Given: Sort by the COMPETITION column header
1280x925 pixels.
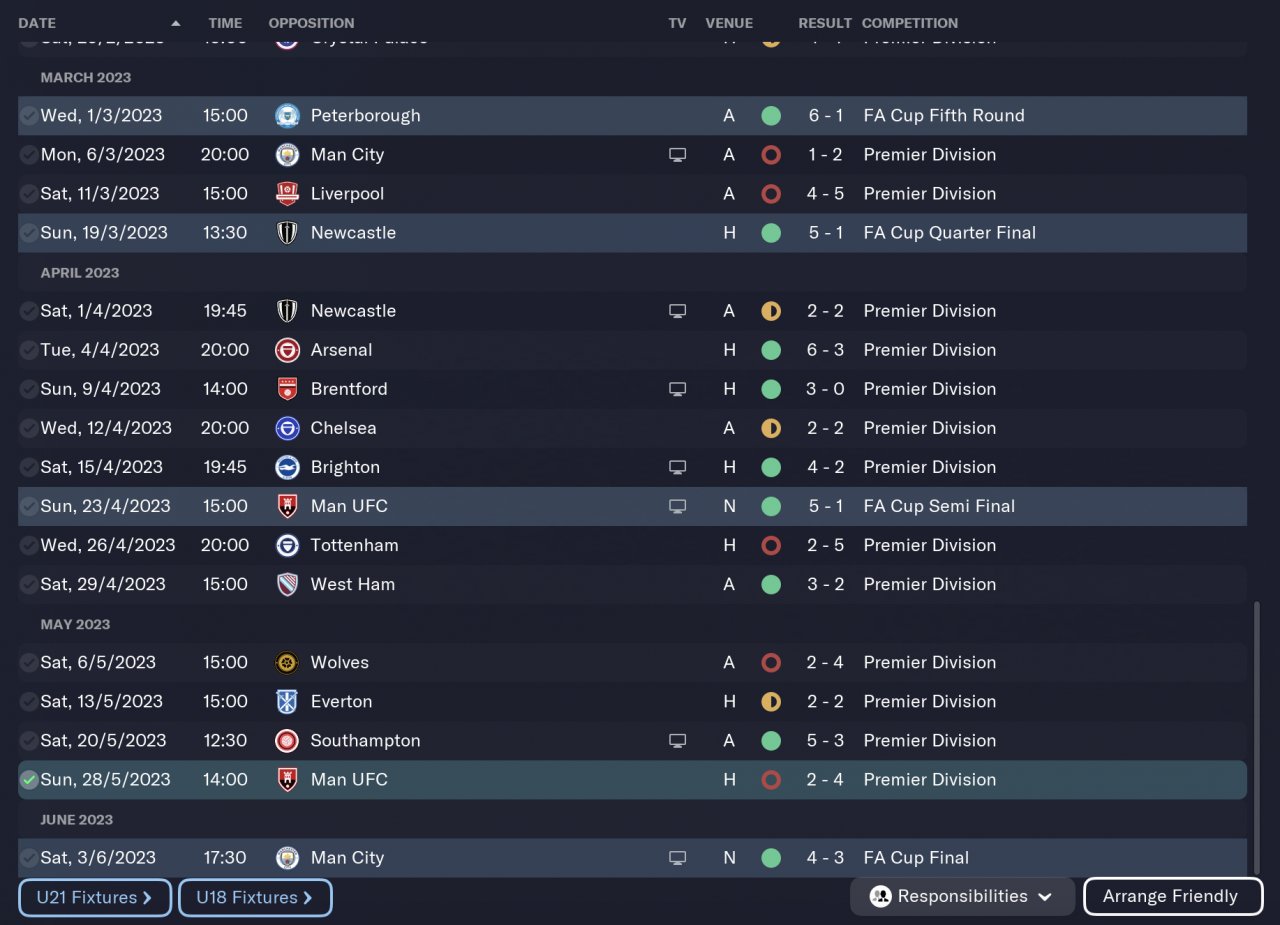Looking at the screenshot, I should pyautogui.click(x=909, y=23).
